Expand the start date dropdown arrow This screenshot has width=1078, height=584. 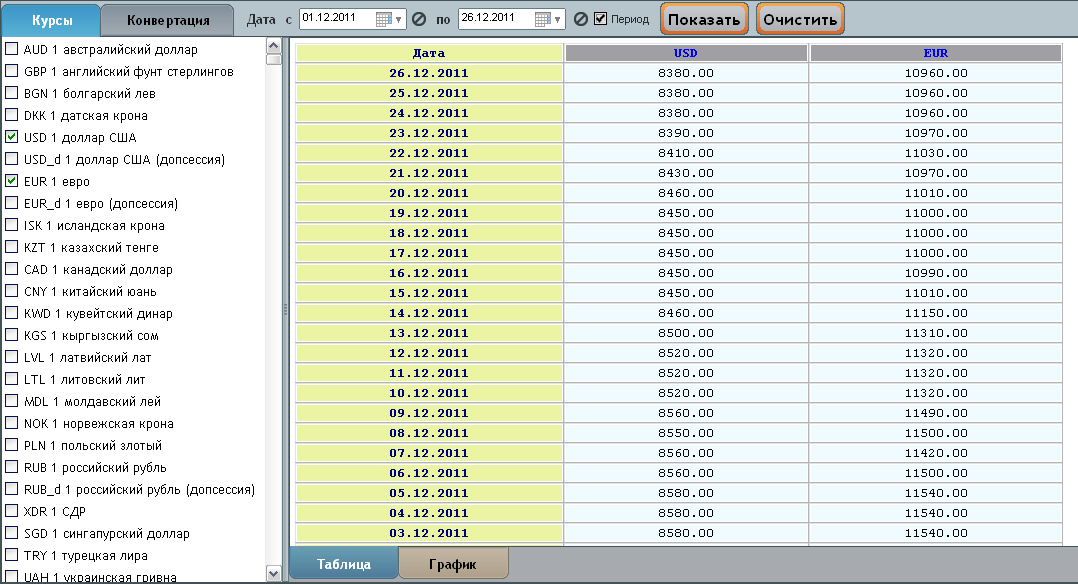(399, 19)
